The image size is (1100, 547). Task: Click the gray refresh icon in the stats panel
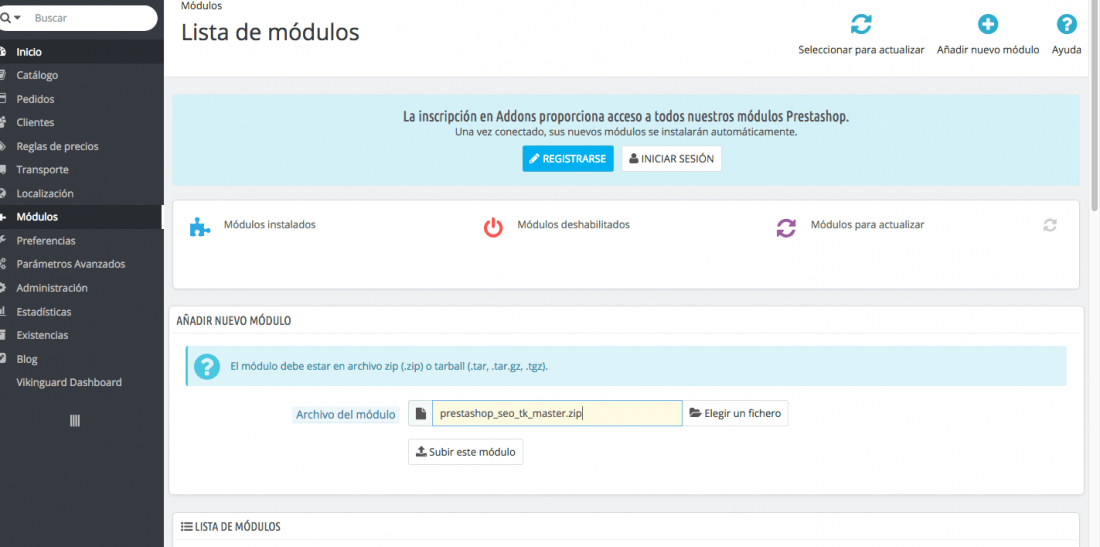(x=1049, y=225)
